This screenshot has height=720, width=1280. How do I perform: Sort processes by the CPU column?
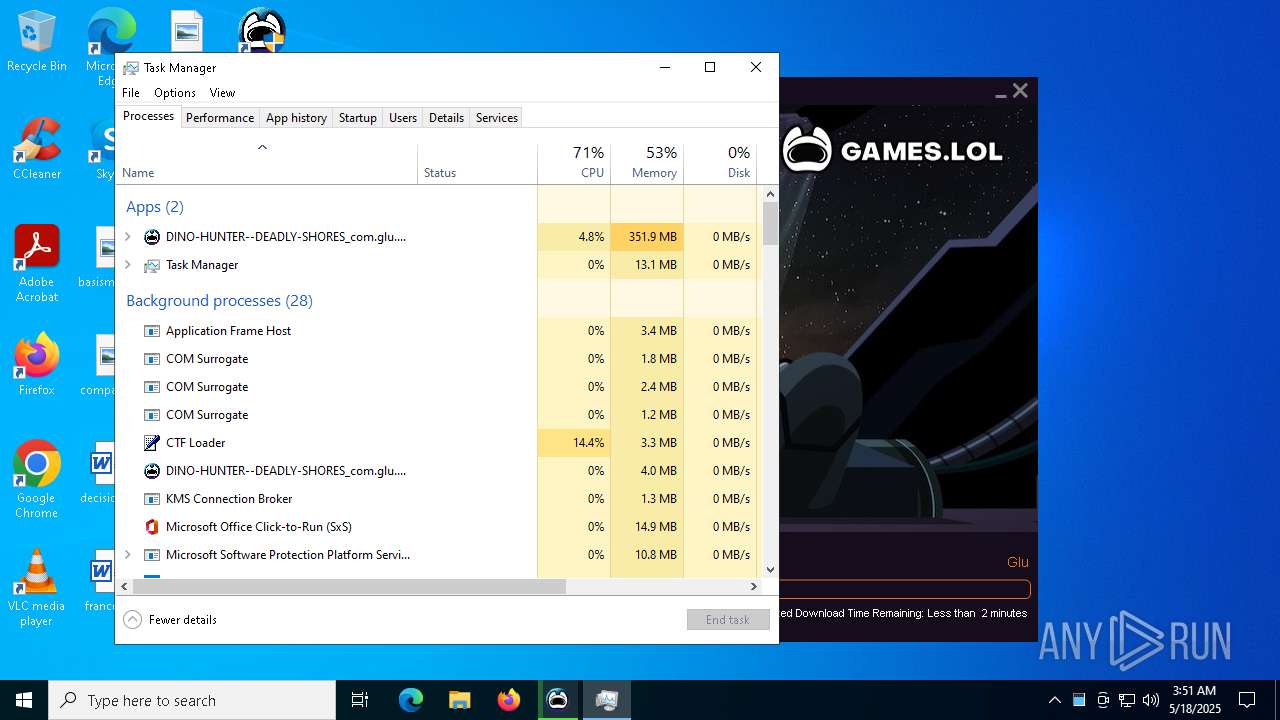click(x=574, y=164)
